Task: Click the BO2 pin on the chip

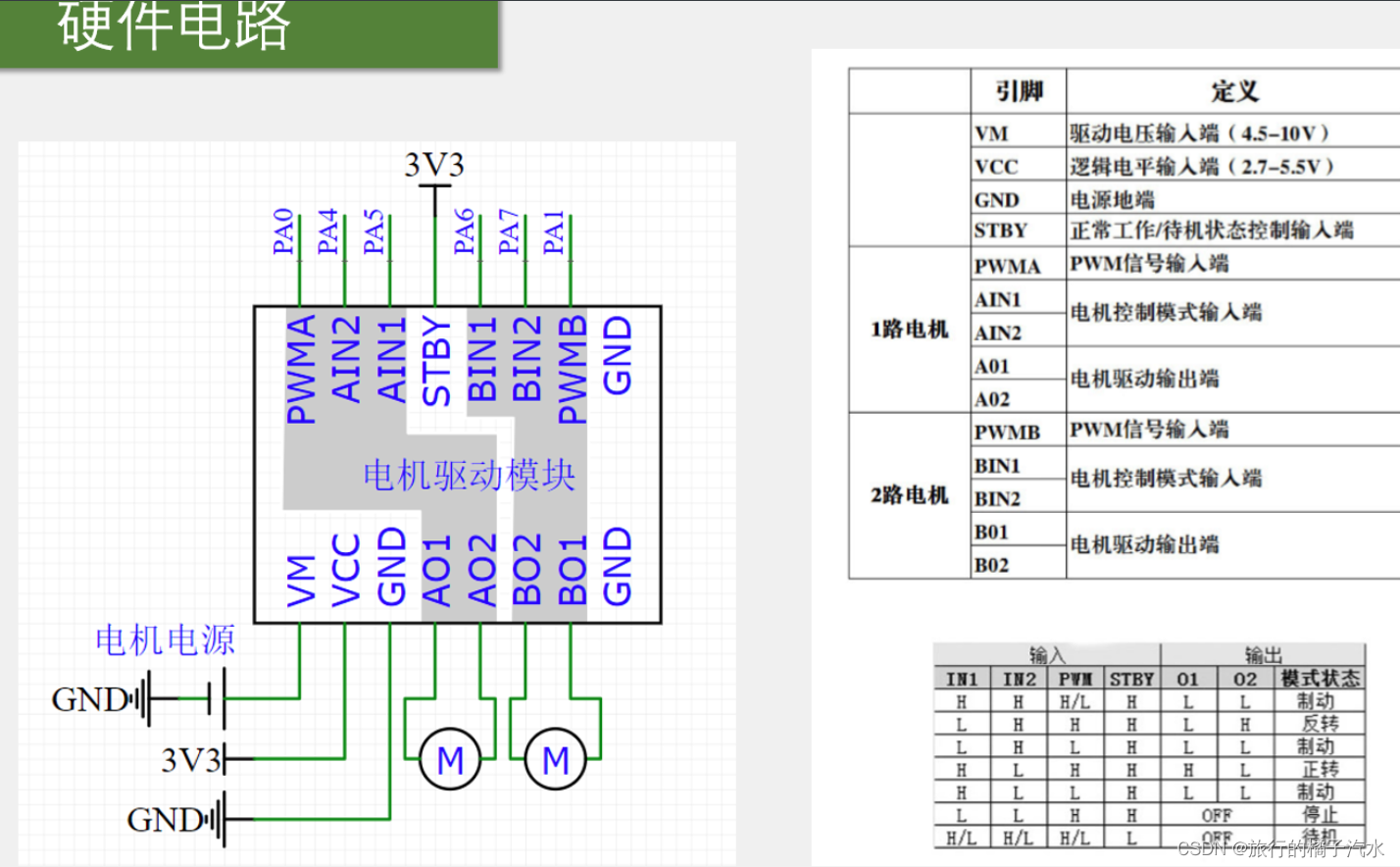Action: click(526, 570)
